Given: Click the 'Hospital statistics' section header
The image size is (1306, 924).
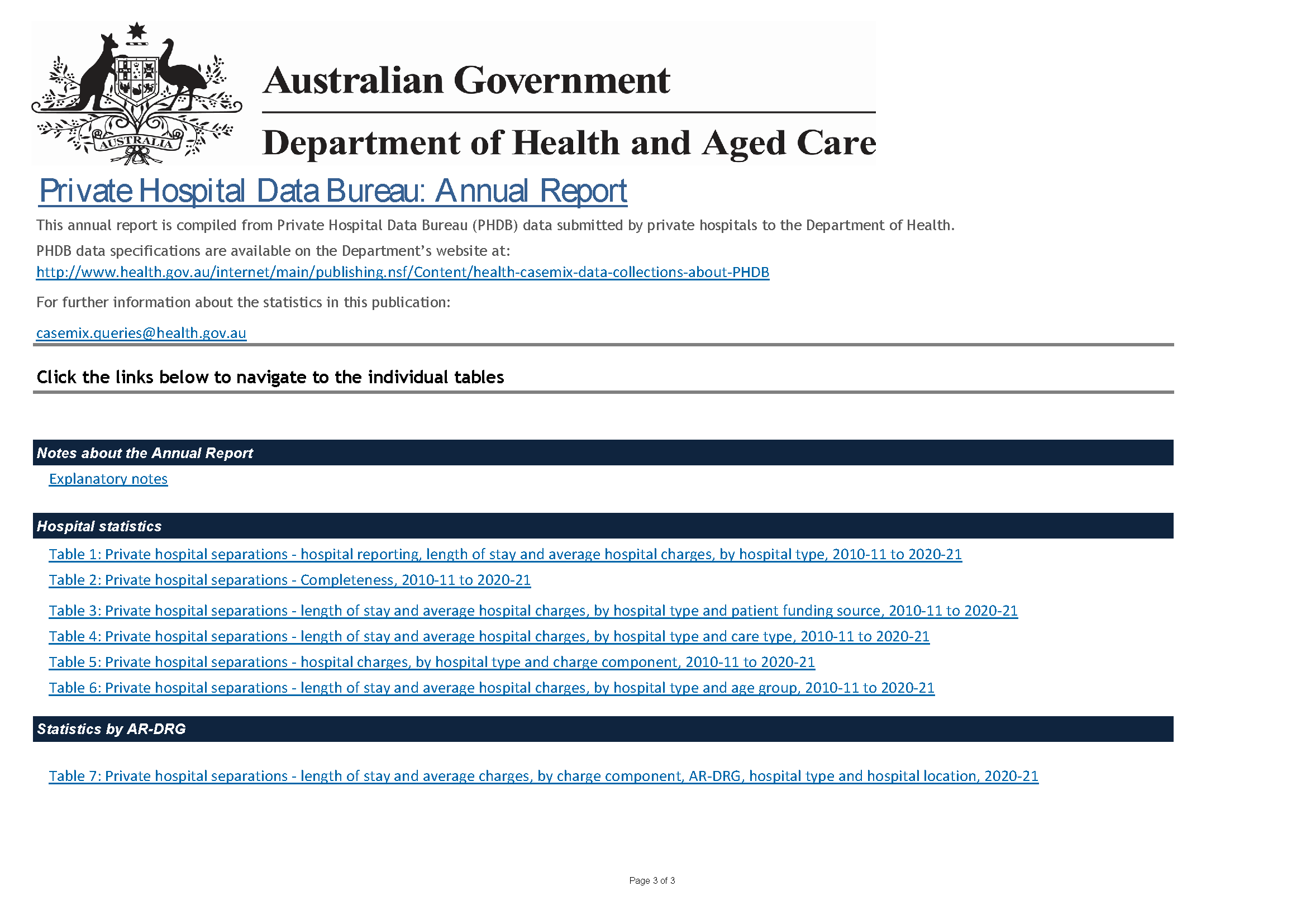Looking at the screenshot, I should click(603, 526).
